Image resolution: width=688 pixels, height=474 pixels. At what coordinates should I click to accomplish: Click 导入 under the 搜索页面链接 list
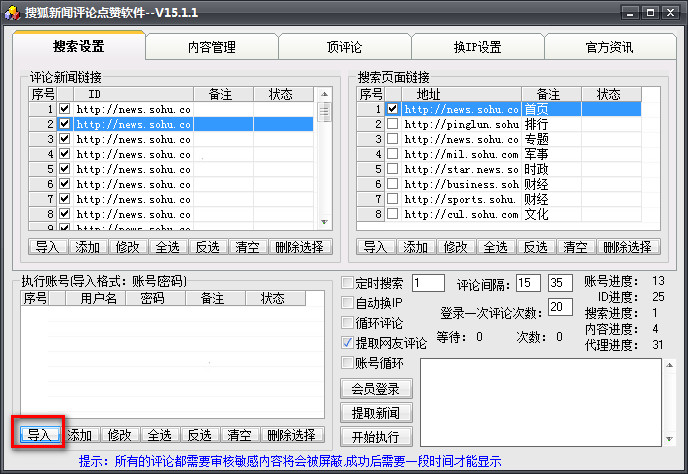[376, 247]
